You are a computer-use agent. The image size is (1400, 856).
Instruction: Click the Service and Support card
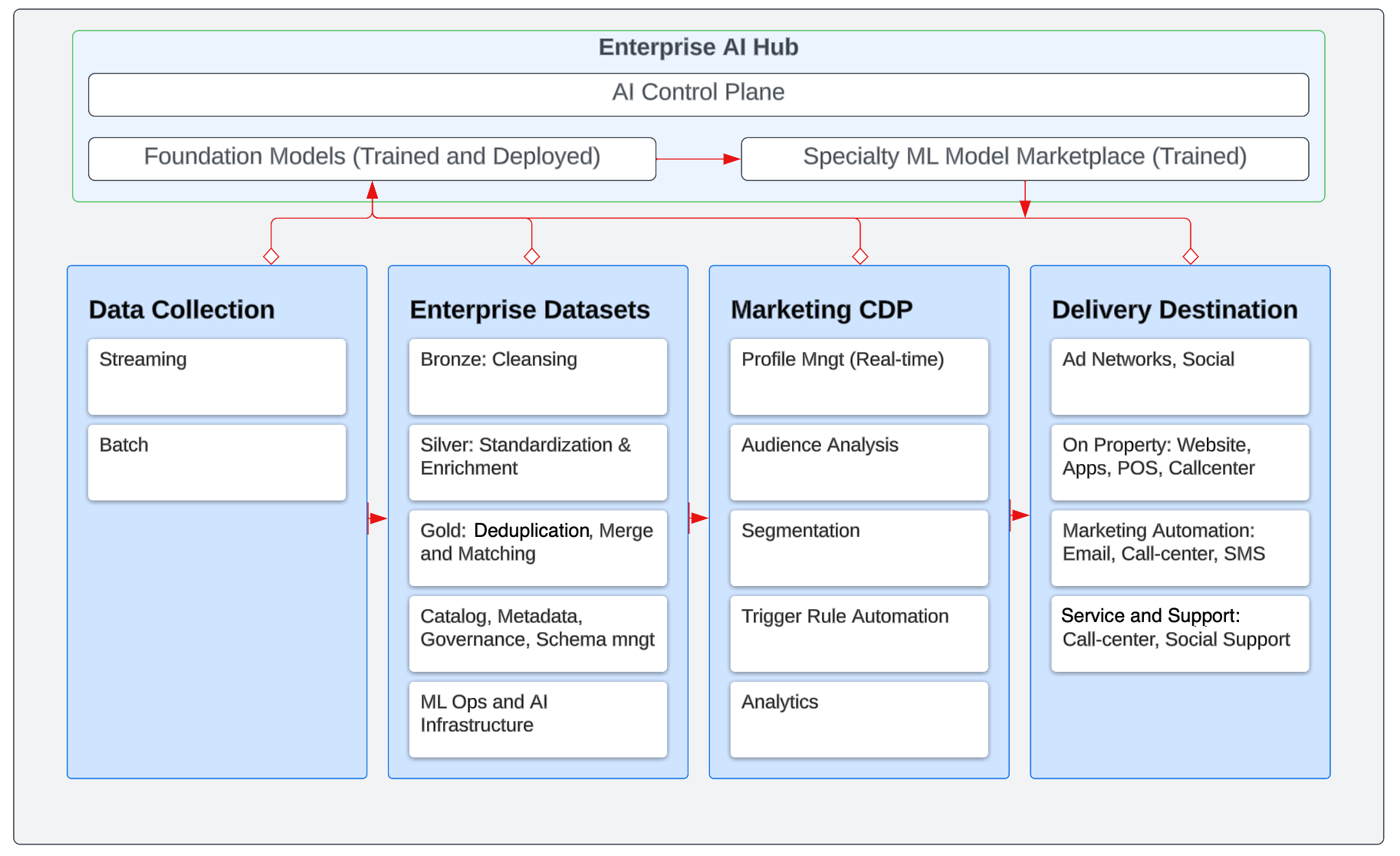1180,634
